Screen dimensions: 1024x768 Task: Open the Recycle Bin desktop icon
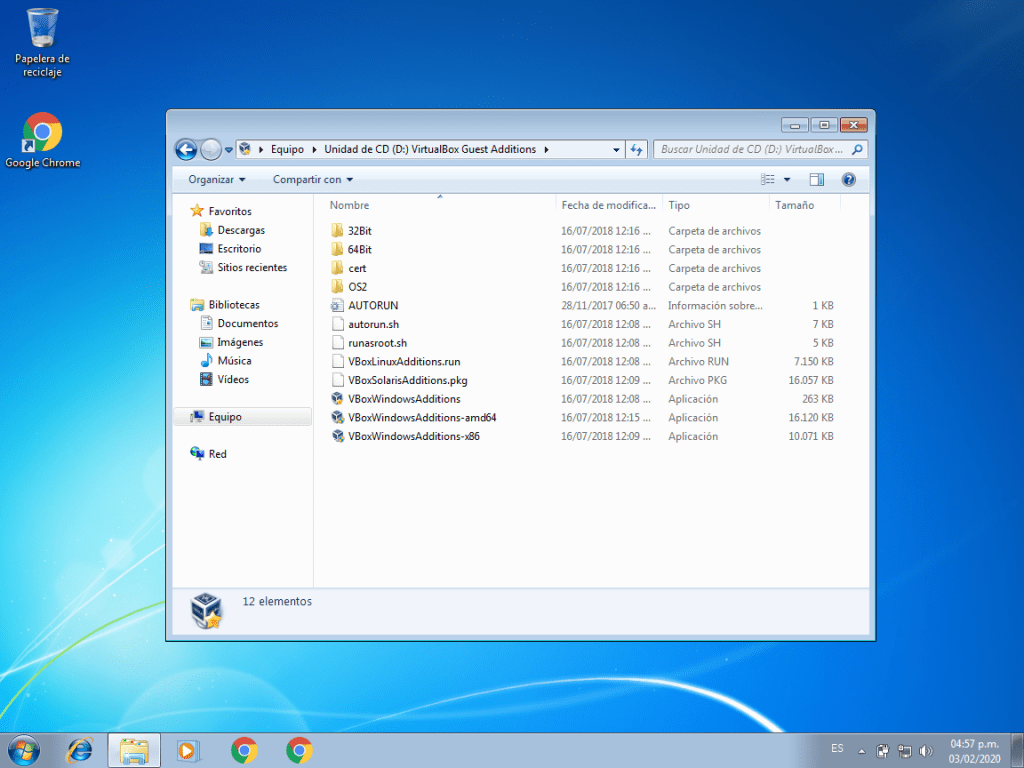coord(42,30)
